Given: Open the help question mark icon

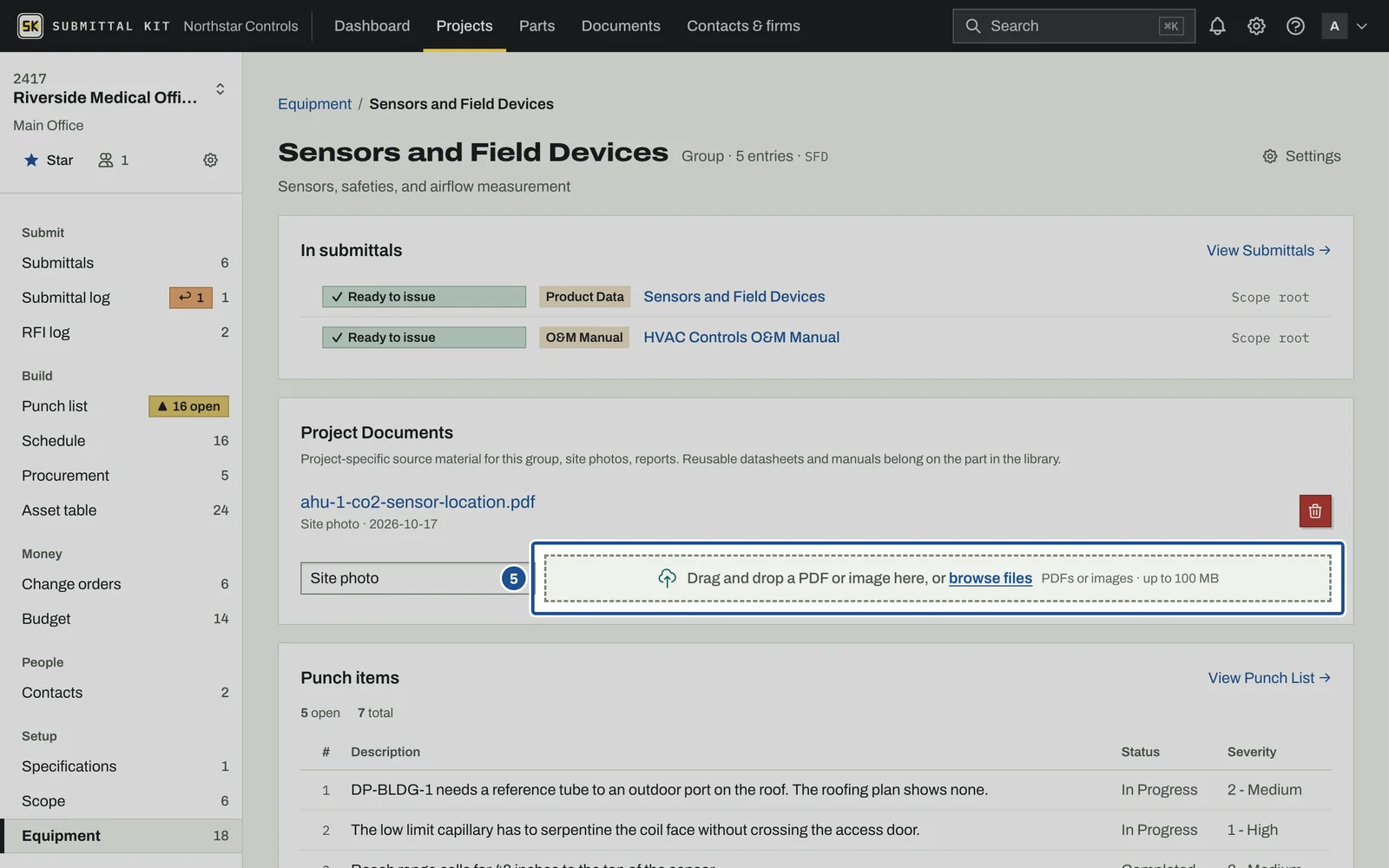Looking at the screenshot, I should coord(1295,26).
